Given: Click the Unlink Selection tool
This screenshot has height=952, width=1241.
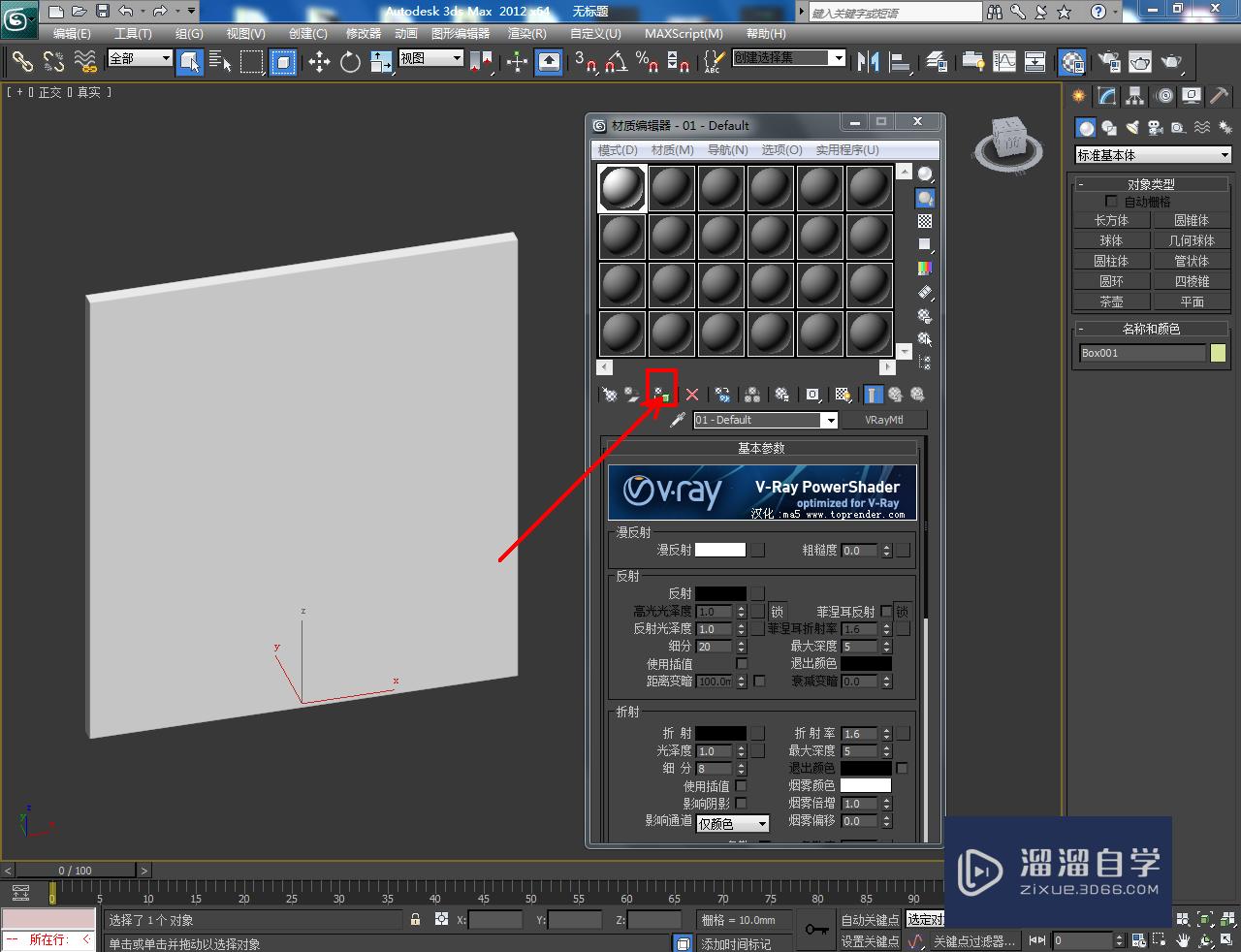Looking at the screenshot, I should [x=53, y=62].
